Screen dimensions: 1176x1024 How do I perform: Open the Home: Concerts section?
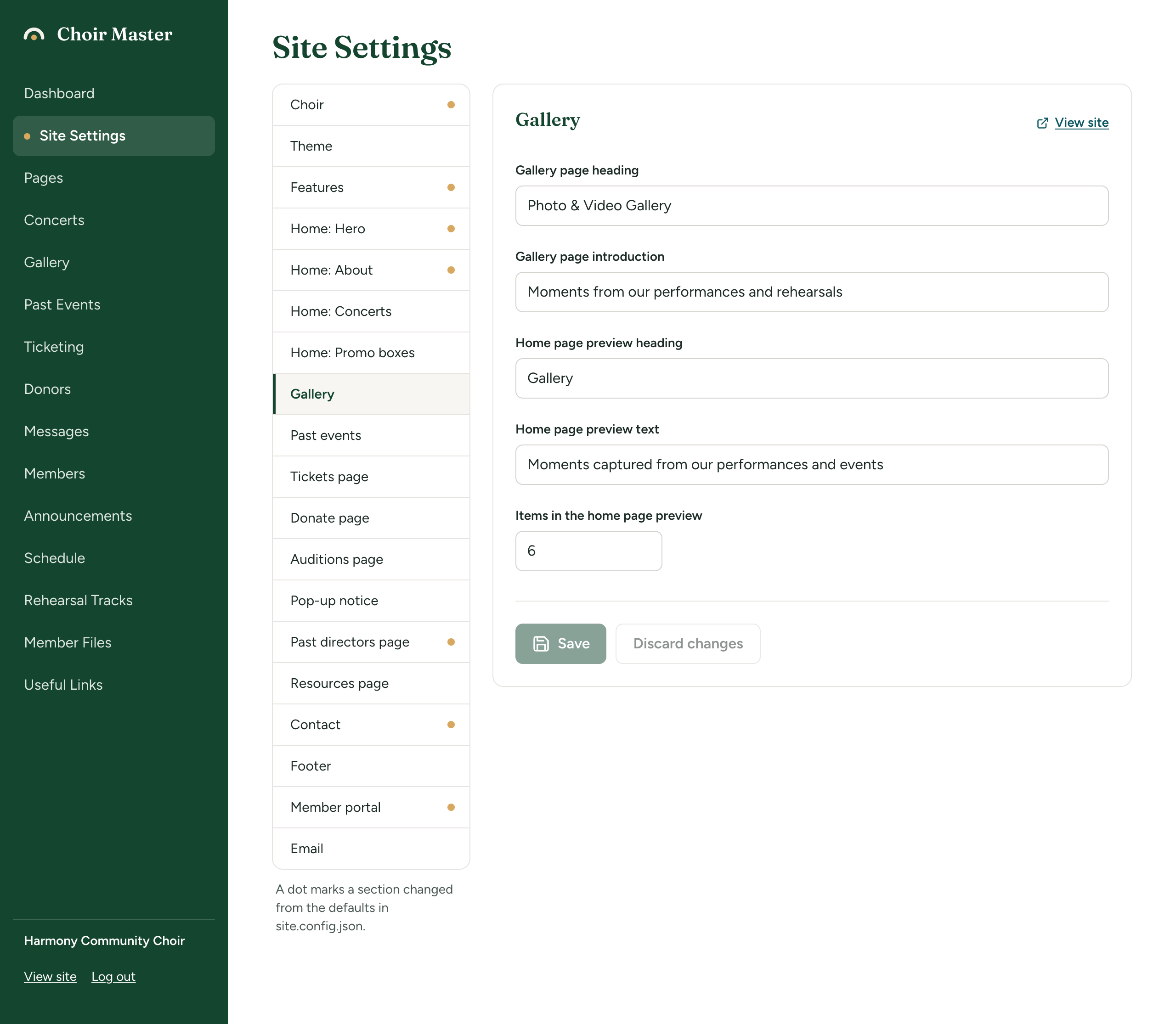tap(371, 312)
